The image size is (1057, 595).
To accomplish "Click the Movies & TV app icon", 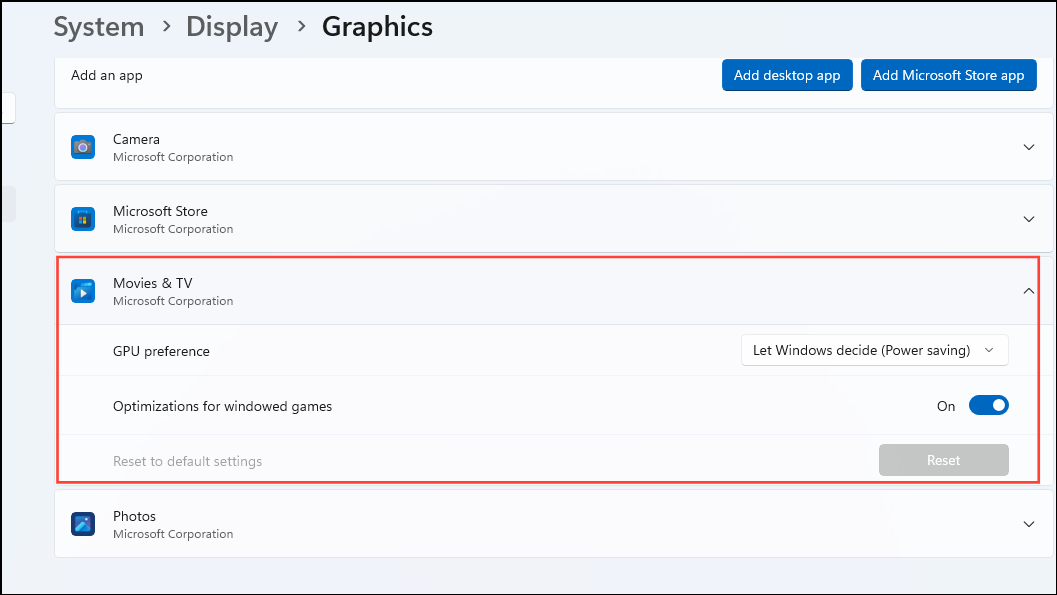I will click(x=82, y=291).
